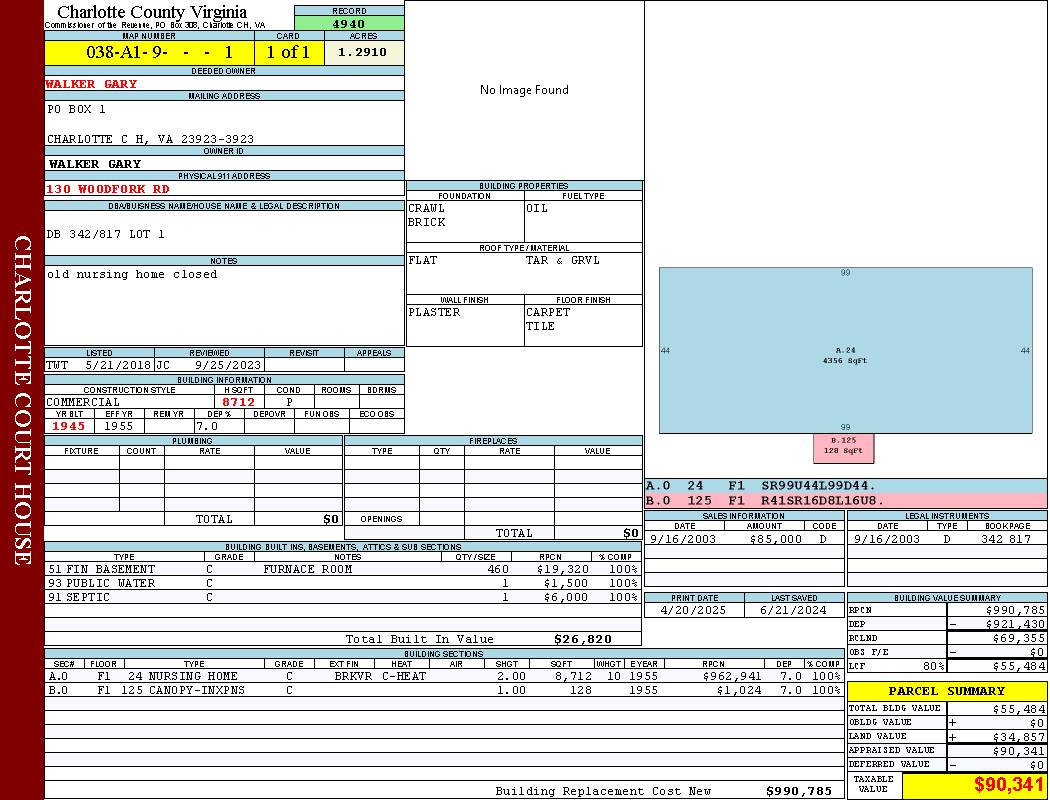Click the red year built value 1945
1050x800 pixels.
click(x=70, y=426)
